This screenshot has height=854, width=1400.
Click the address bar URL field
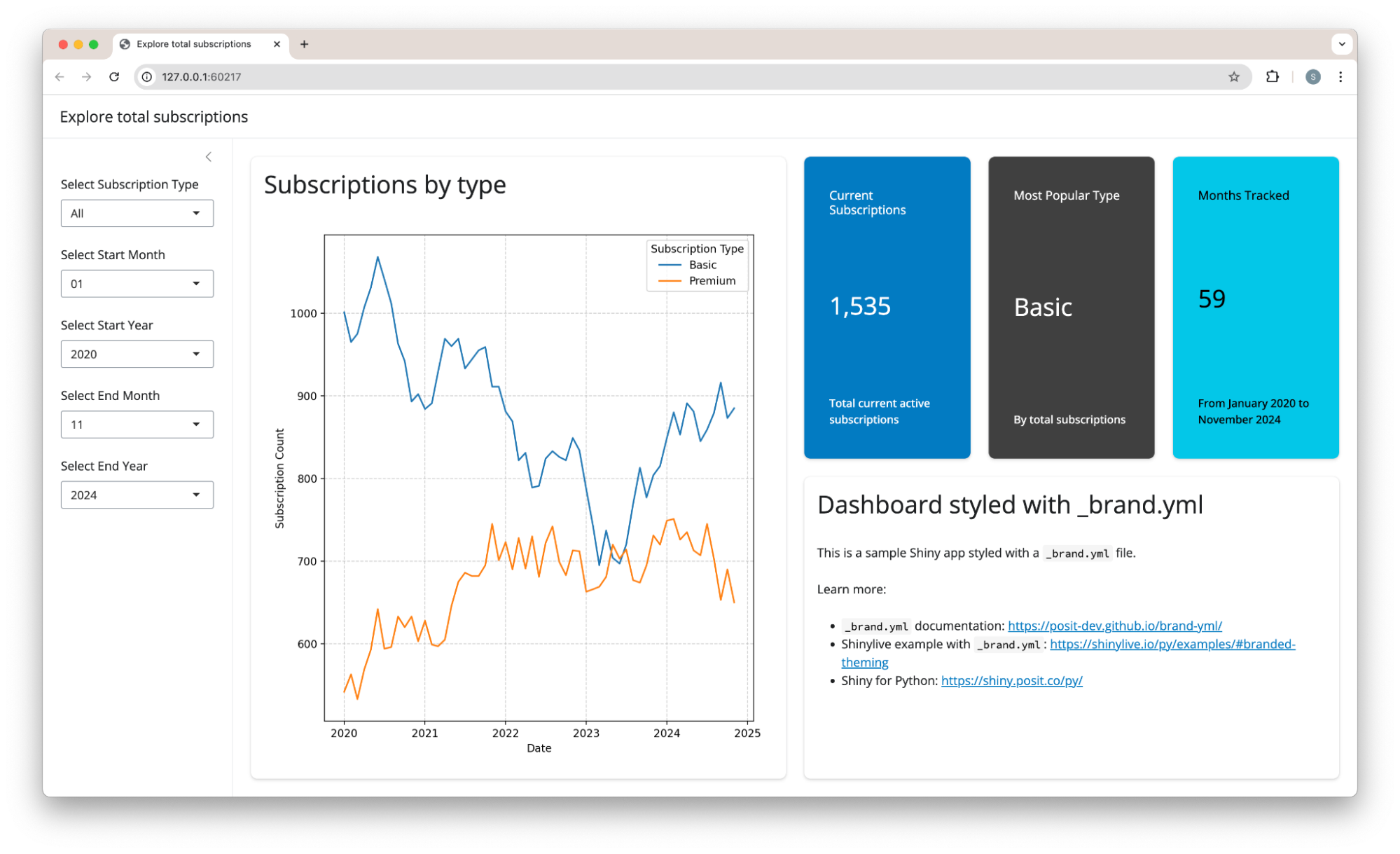click(x=630, y=77)
